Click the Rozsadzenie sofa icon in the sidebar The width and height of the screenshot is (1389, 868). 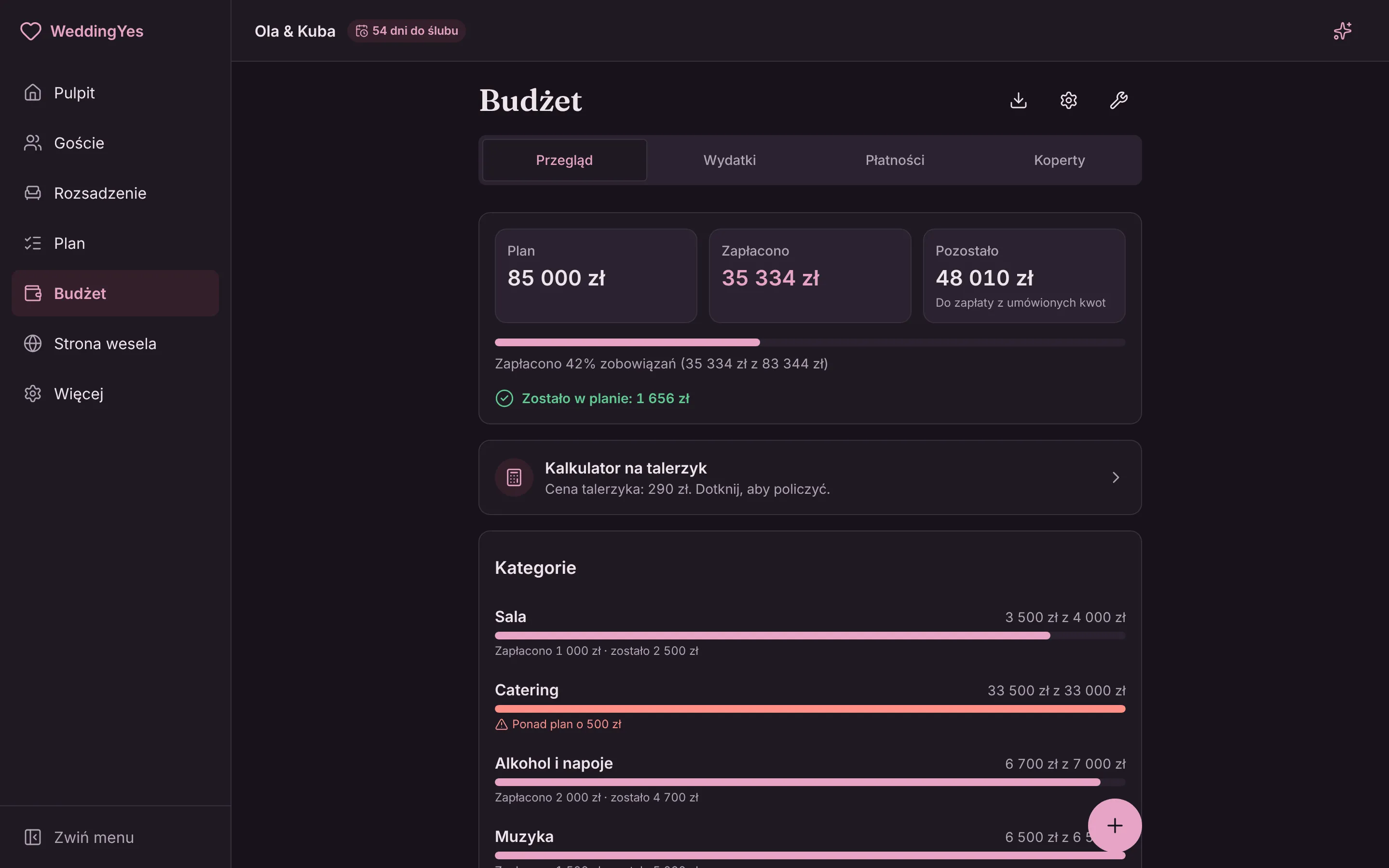33,193
